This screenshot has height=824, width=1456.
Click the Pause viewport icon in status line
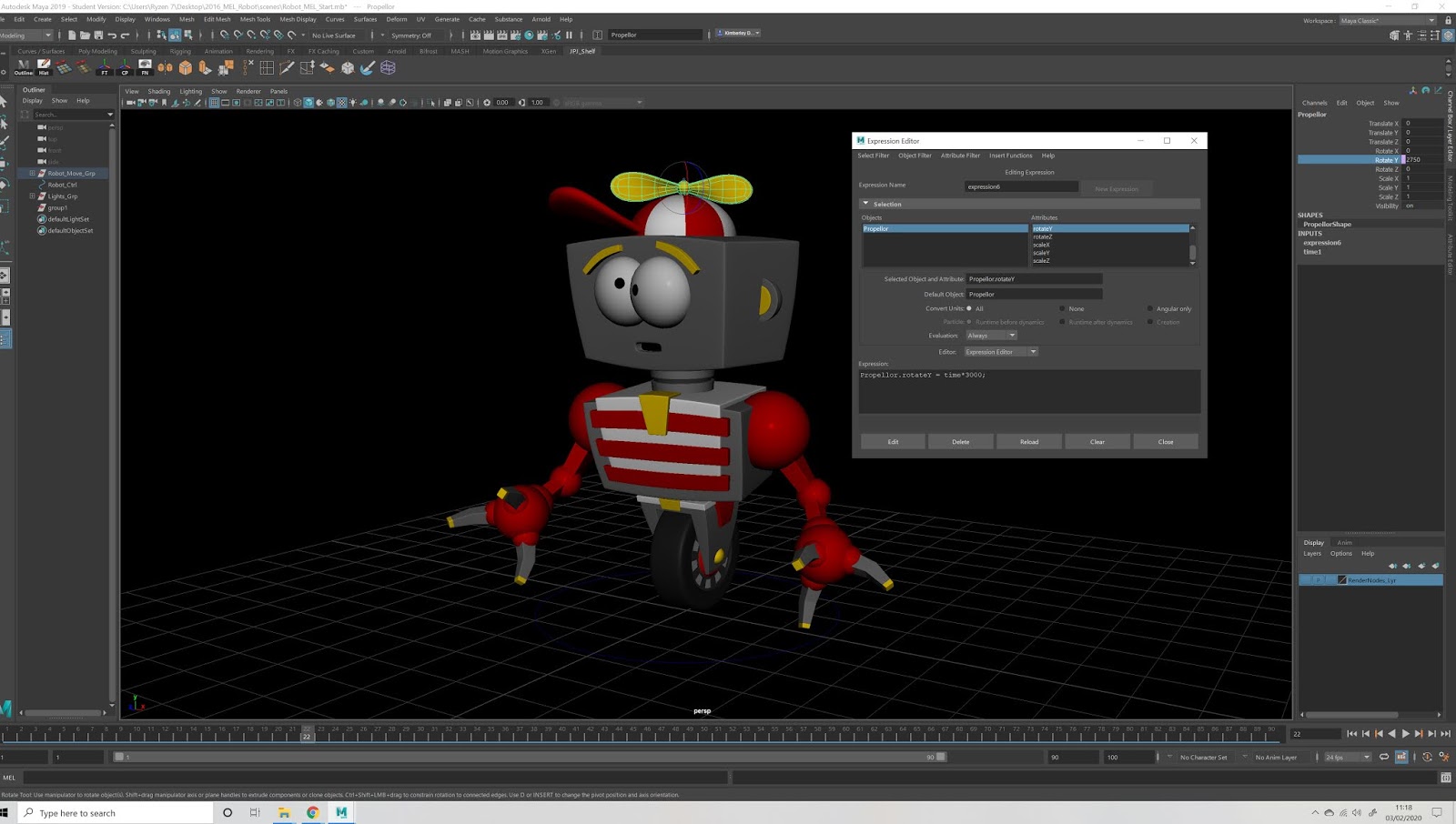(x=570, y=35)
